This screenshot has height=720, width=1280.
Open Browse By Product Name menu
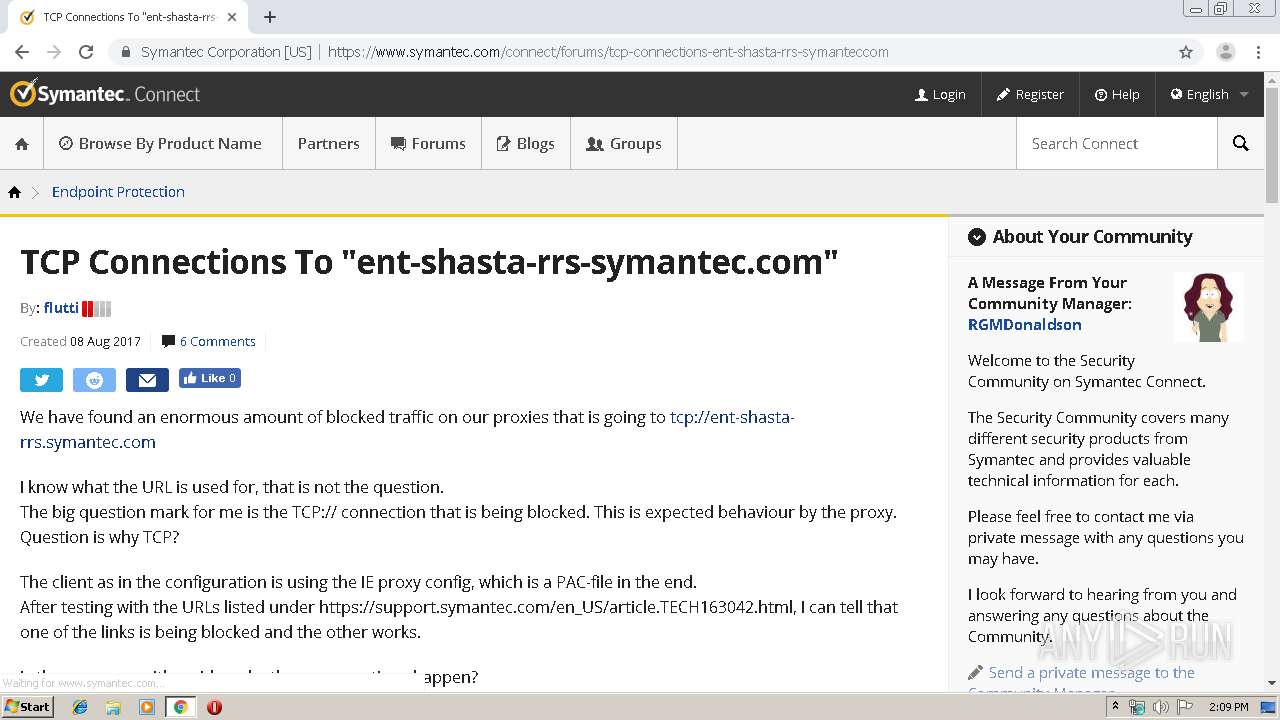tap(160, 144)
